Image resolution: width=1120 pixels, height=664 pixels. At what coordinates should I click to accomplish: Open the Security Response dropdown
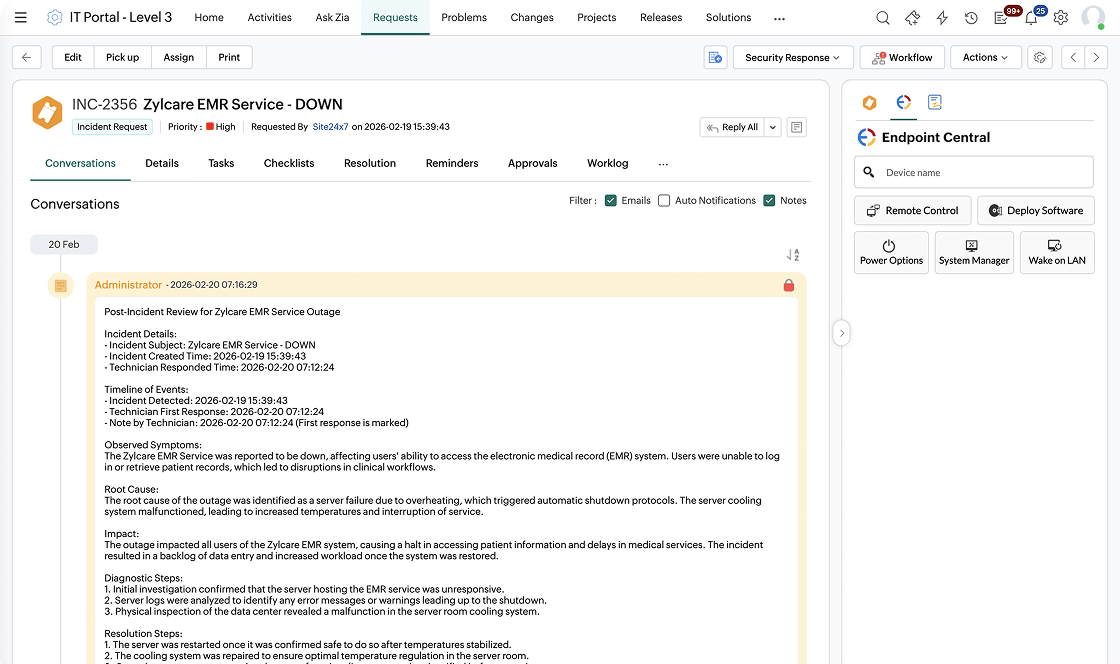point(793,57)
